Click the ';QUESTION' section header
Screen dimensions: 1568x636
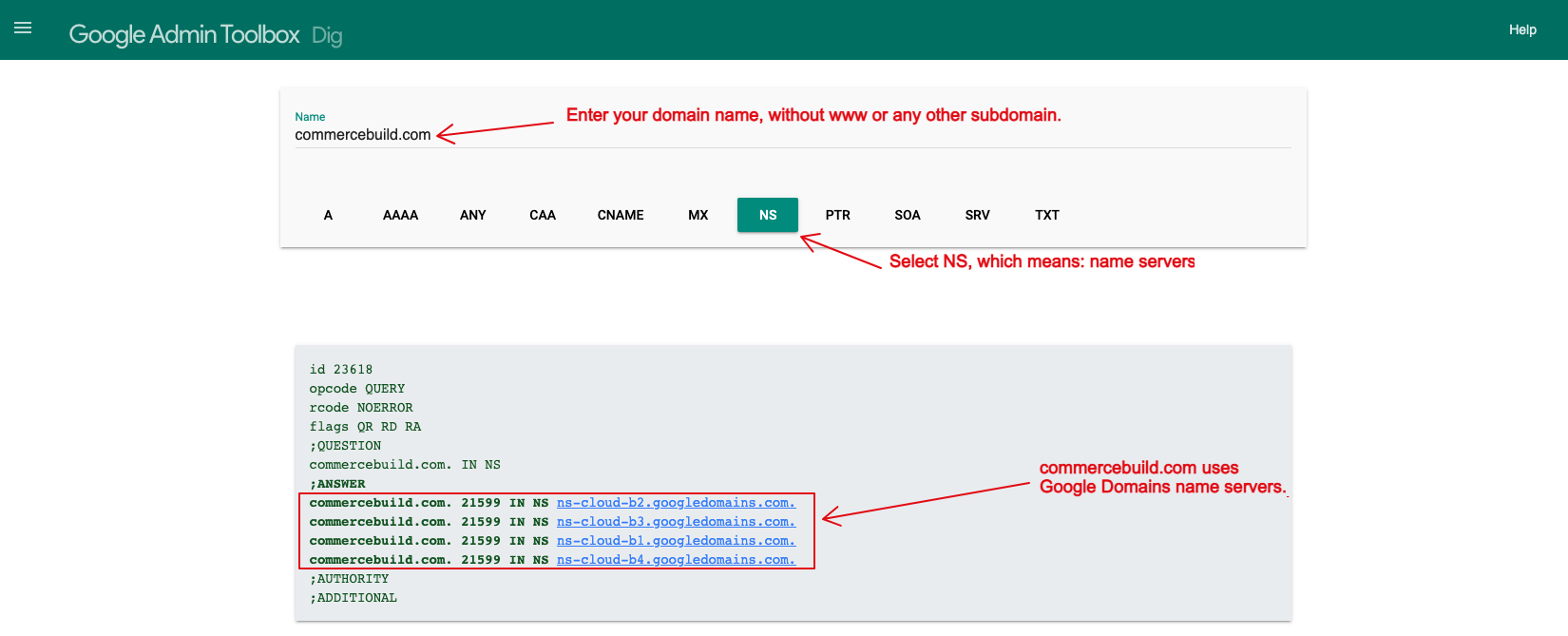(x=345, y=446)
